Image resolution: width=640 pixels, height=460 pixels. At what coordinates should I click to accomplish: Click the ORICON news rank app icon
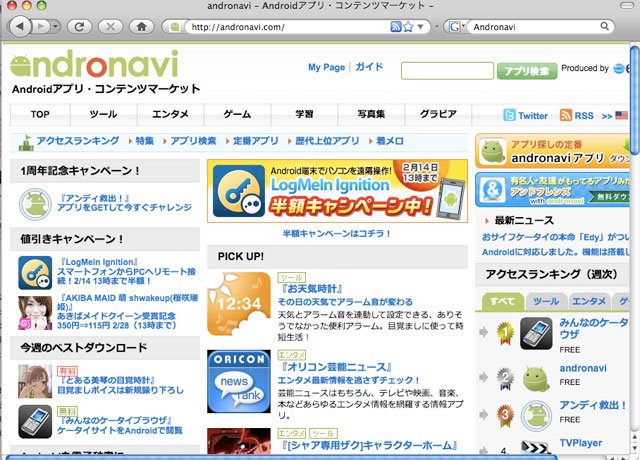(239, 381)
